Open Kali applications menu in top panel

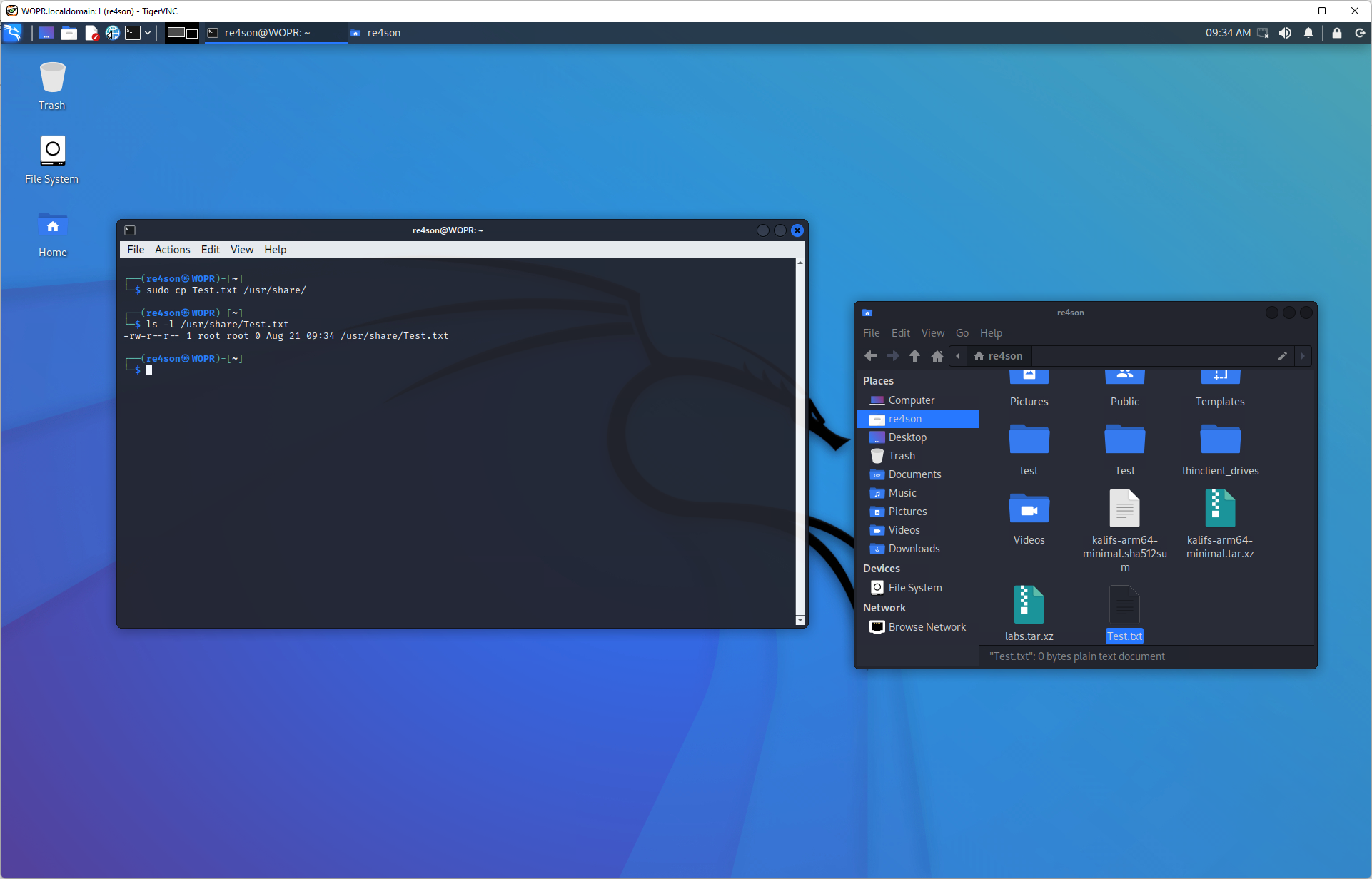tap(13, 33)
